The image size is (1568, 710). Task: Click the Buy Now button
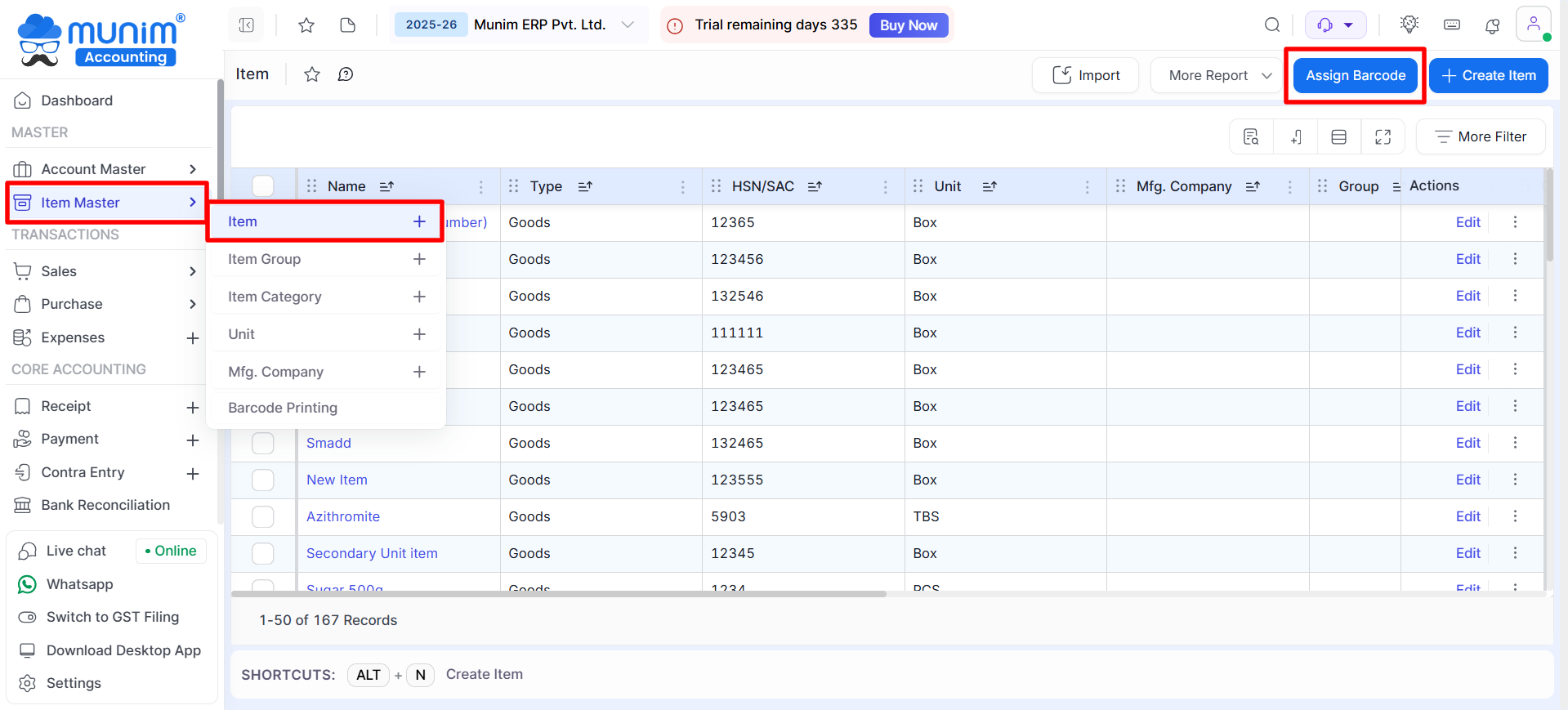click(x=908, y=25)
